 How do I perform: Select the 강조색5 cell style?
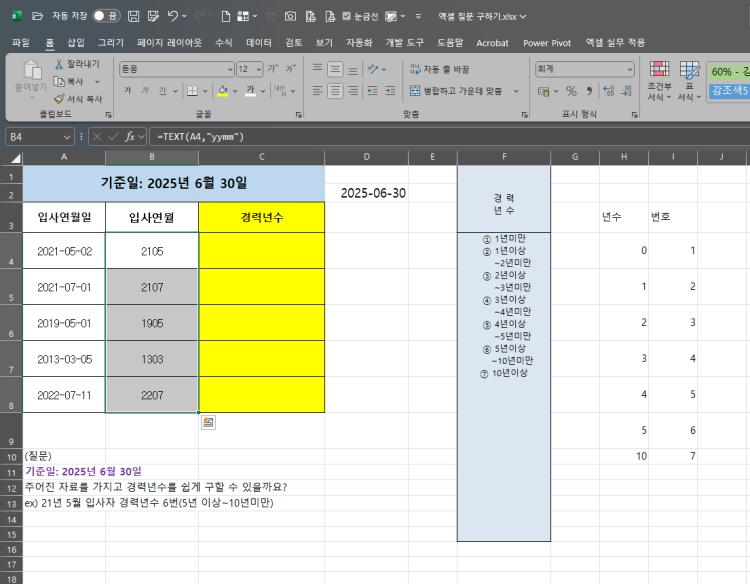[x=729, y=90]
